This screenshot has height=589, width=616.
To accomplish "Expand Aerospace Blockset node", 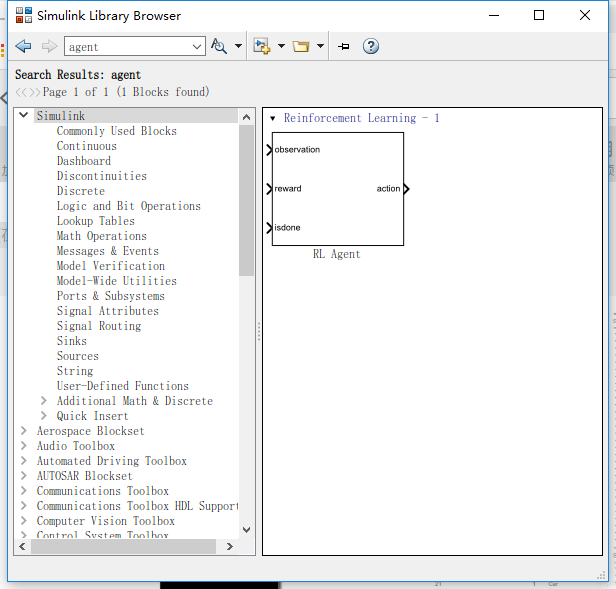I will tap(24, 431).
